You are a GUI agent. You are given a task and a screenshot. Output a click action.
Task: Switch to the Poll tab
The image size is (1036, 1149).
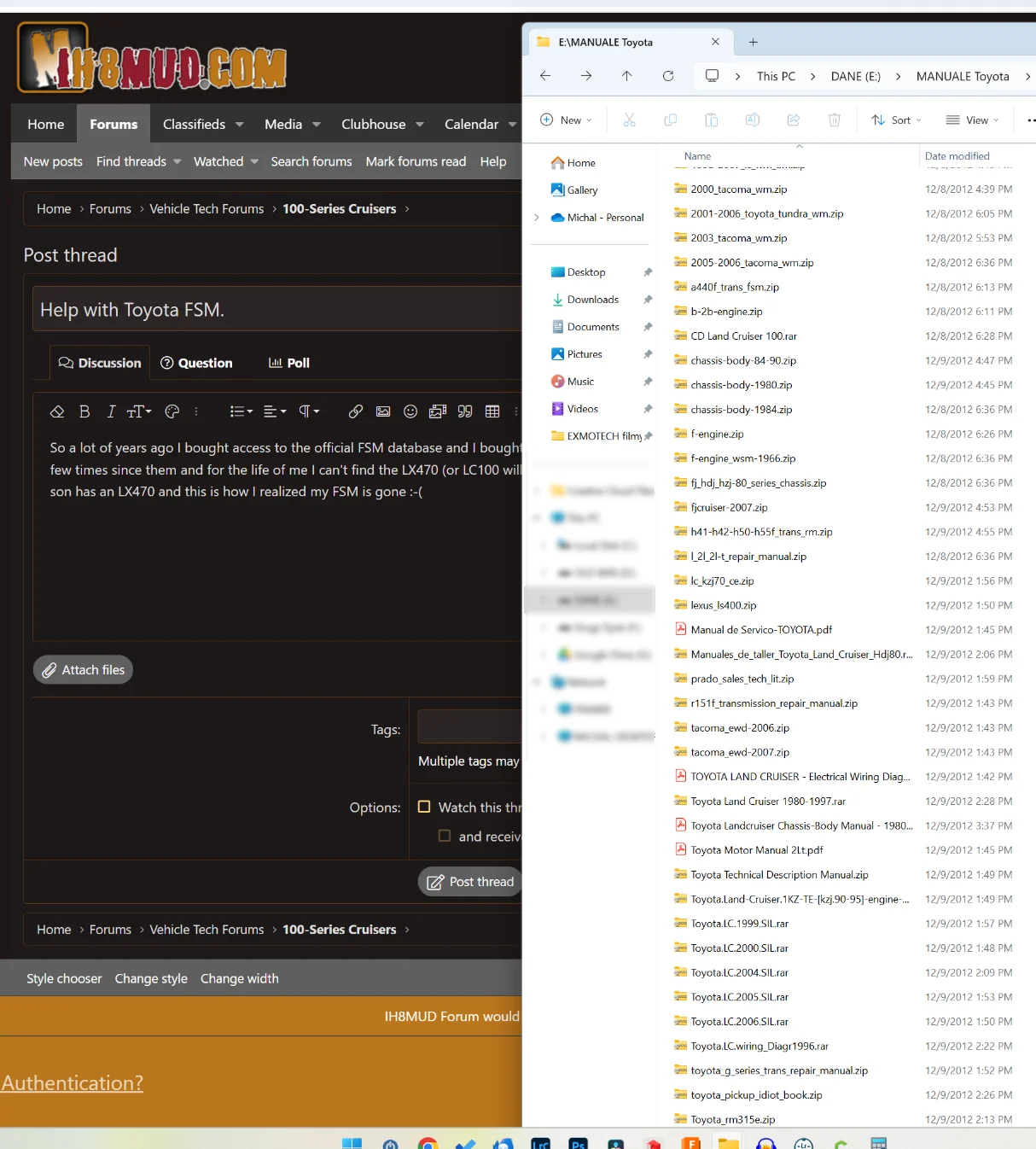tap(288, 363)
